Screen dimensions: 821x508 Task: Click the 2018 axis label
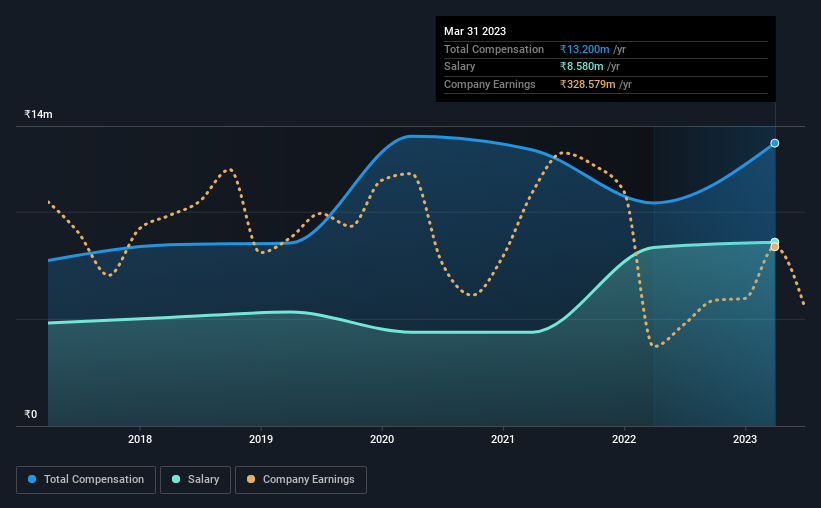click(x=140, y=439)
